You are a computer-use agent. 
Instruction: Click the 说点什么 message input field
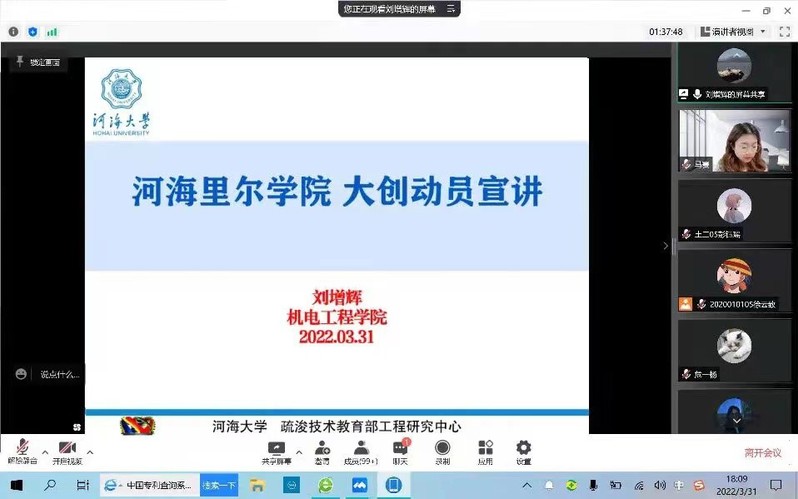click(60, 375)
